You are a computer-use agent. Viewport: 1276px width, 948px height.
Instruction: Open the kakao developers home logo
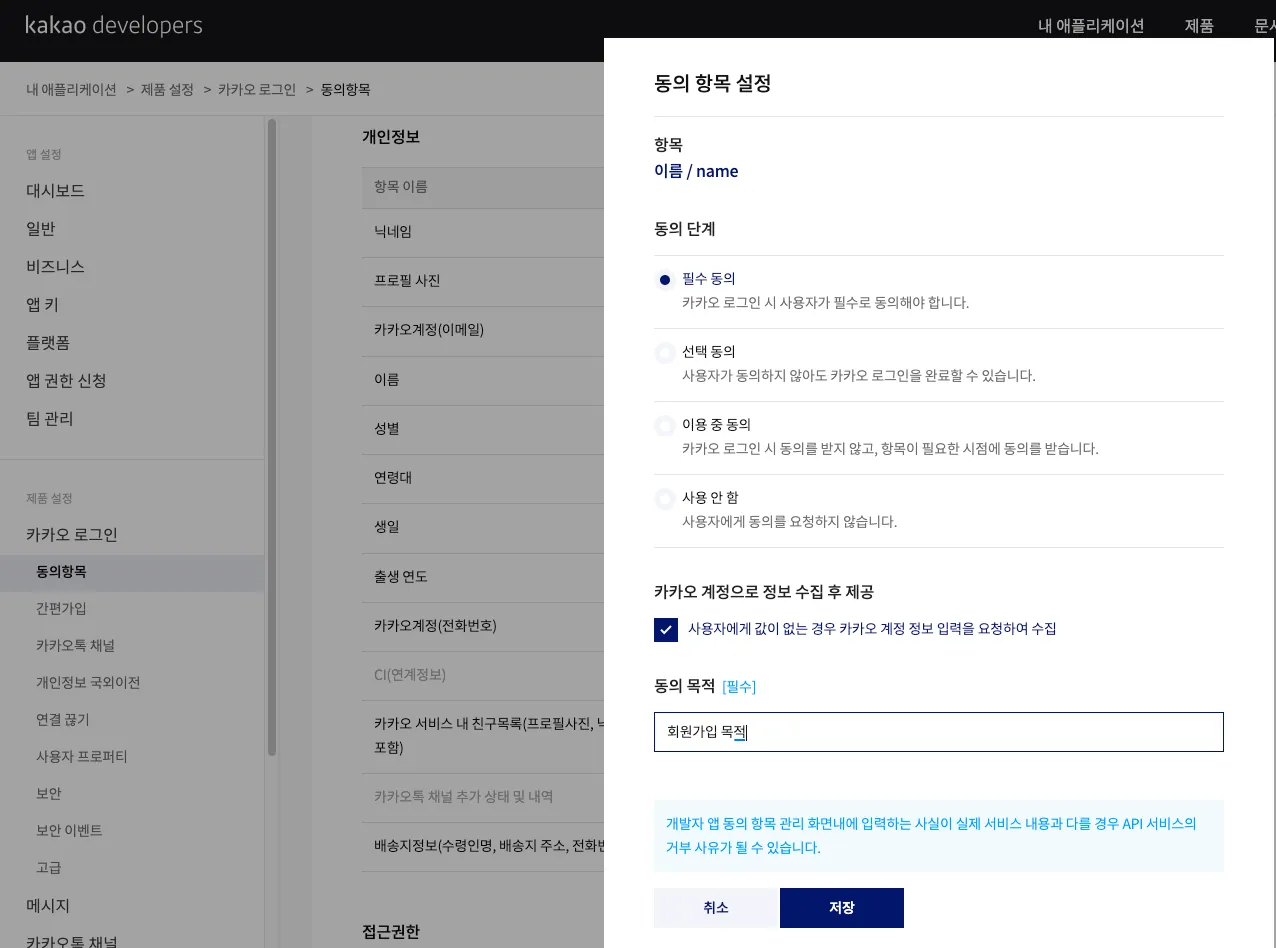pos(114,26)
